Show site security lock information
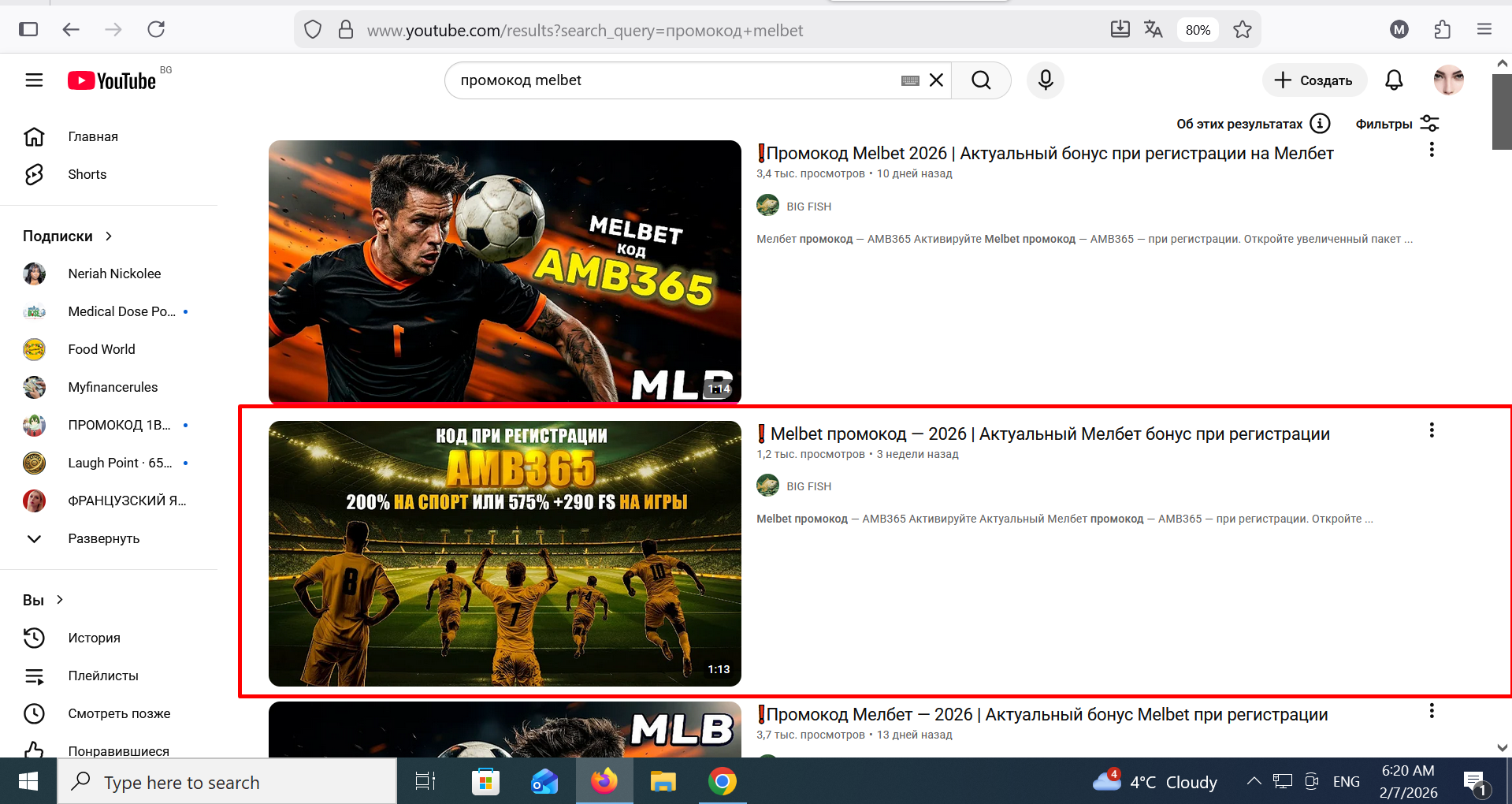Image resolution: width=1512 pixels, height=804 pixels. coord(346,30)
